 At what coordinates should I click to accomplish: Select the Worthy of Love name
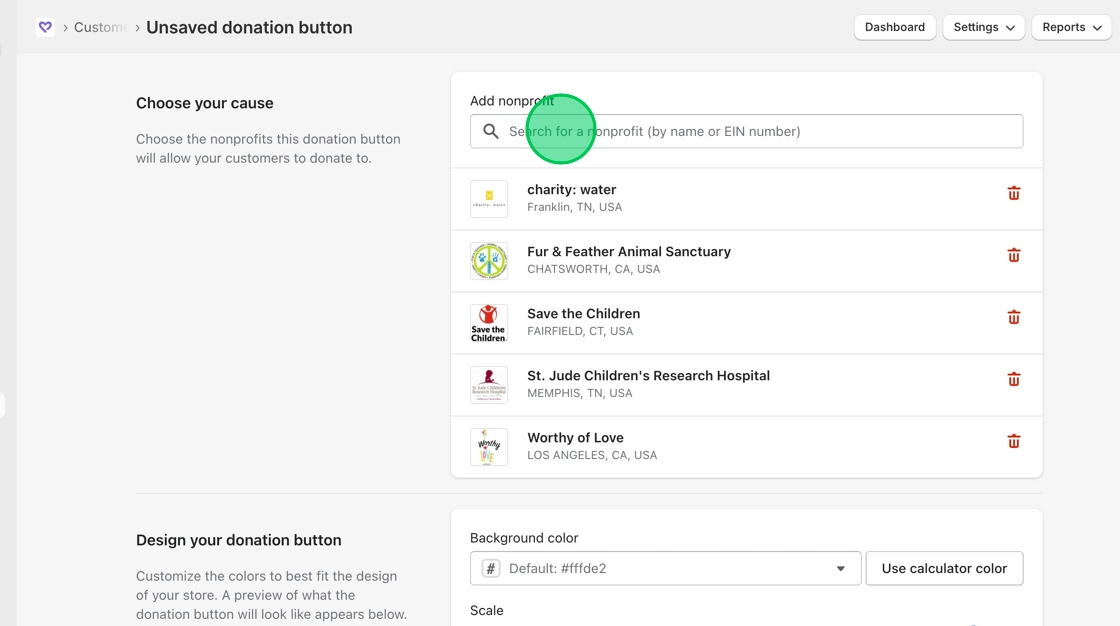tap(575, 438)
